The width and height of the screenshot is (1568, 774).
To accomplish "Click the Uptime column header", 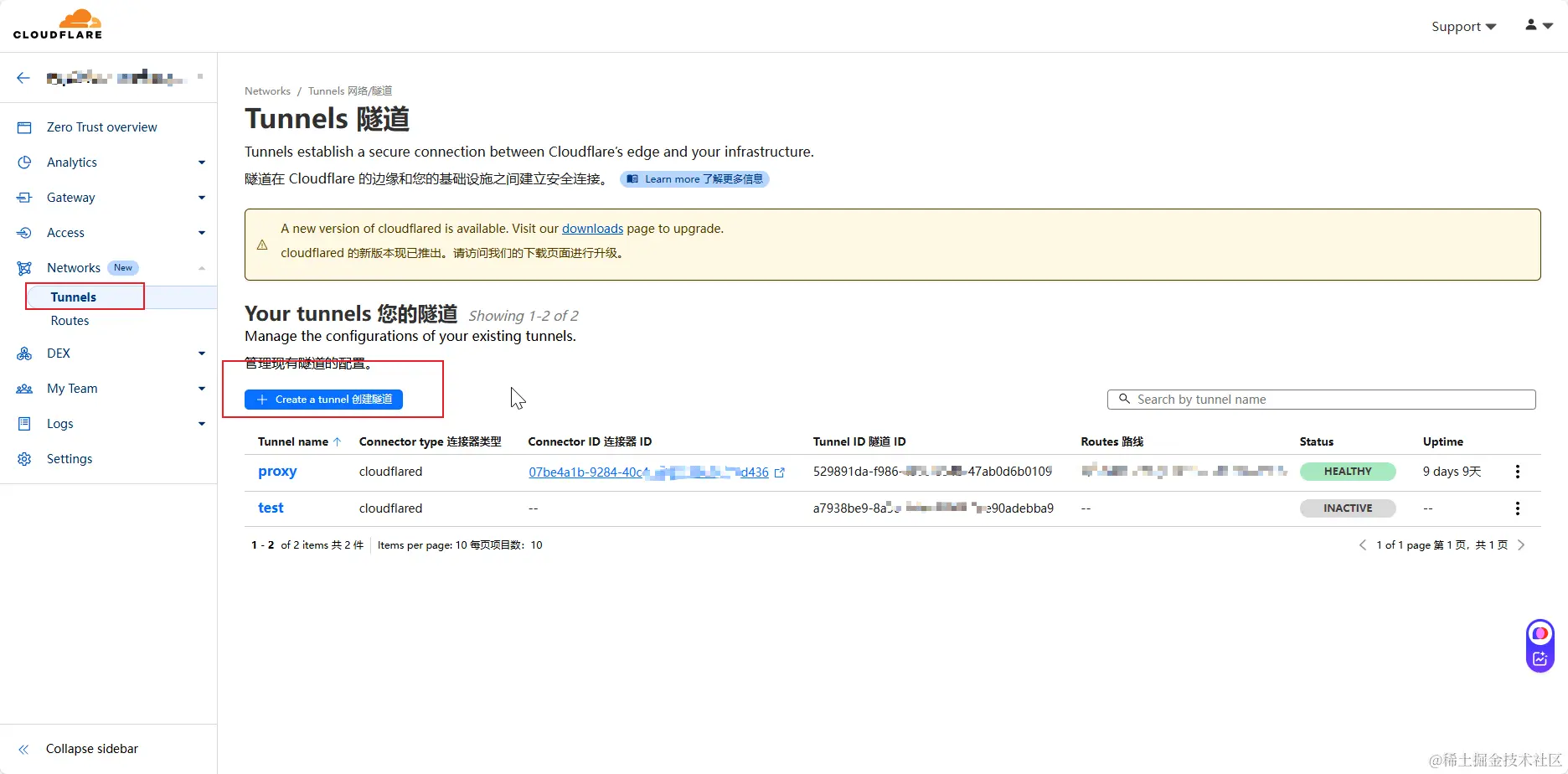I will (1442, 441).
